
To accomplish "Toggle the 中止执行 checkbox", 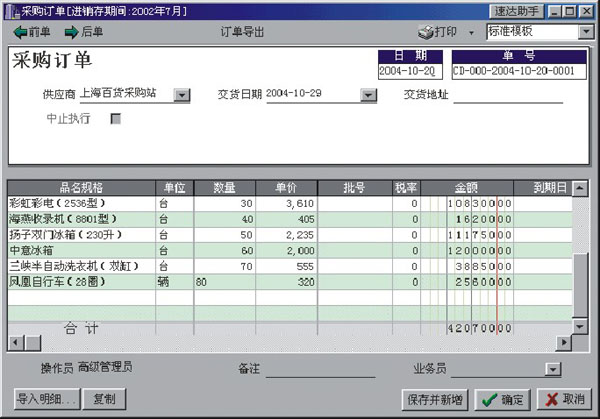I will pos(115,118).
